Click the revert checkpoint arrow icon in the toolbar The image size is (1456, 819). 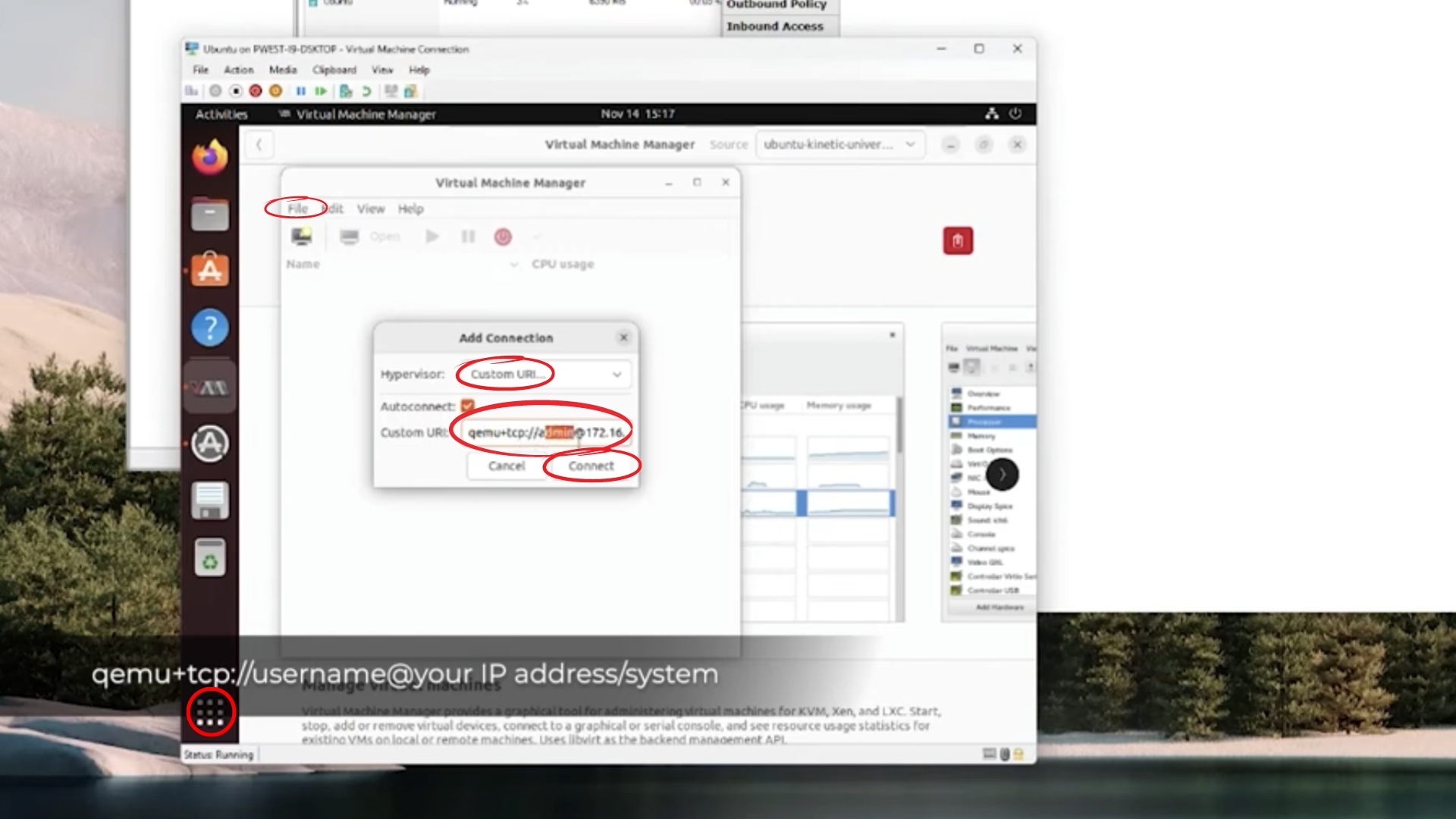coord(368,92)
